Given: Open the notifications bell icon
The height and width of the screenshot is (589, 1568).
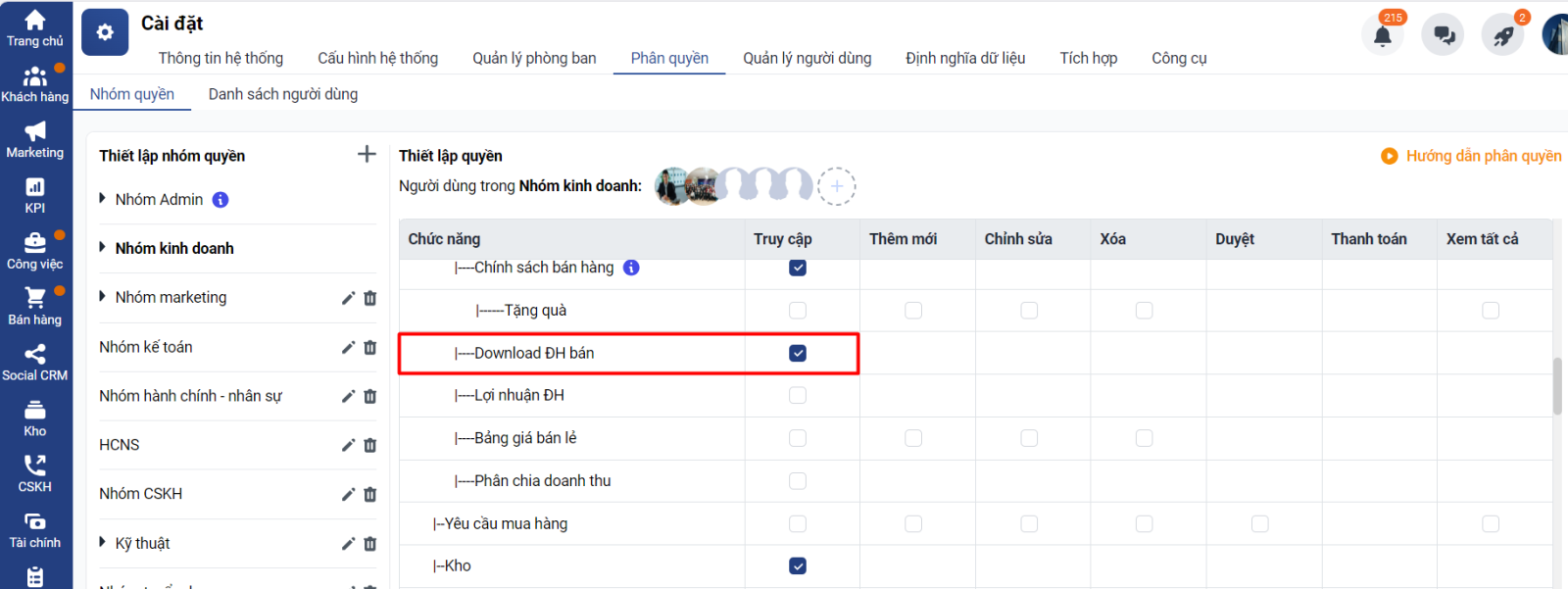Looking at the screenshot, I should point(1383,36).
